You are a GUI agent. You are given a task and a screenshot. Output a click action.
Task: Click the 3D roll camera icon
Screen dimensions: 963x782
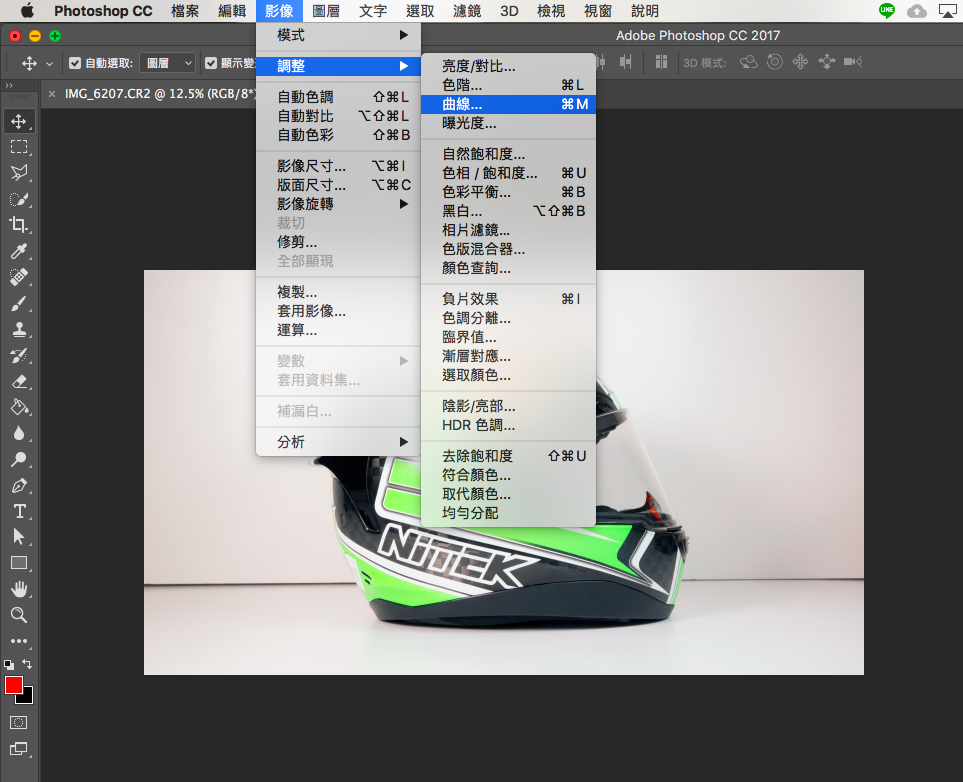(x=775, y=61)
